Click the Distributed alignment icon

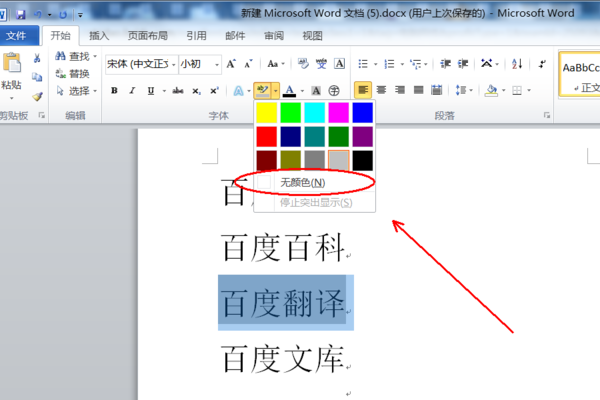437,90
